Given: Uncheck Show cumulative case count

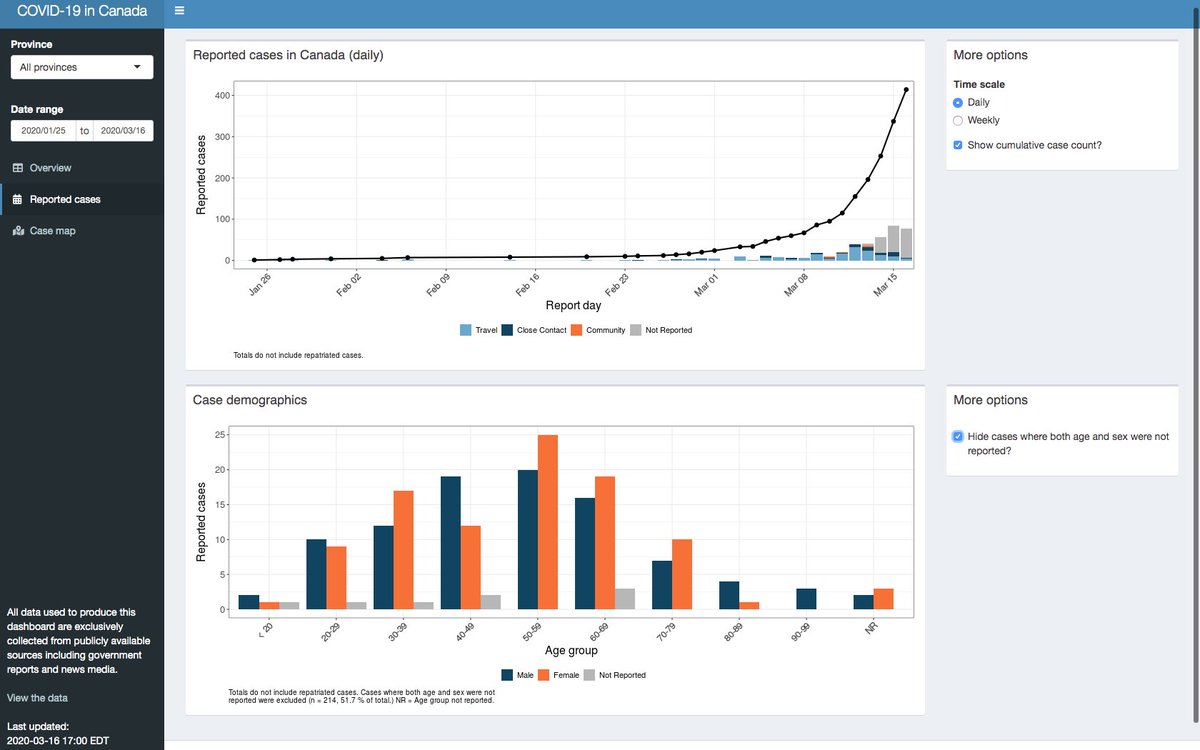Looking at the screenshot, I should pyautogui.click(x=958, y=145).
